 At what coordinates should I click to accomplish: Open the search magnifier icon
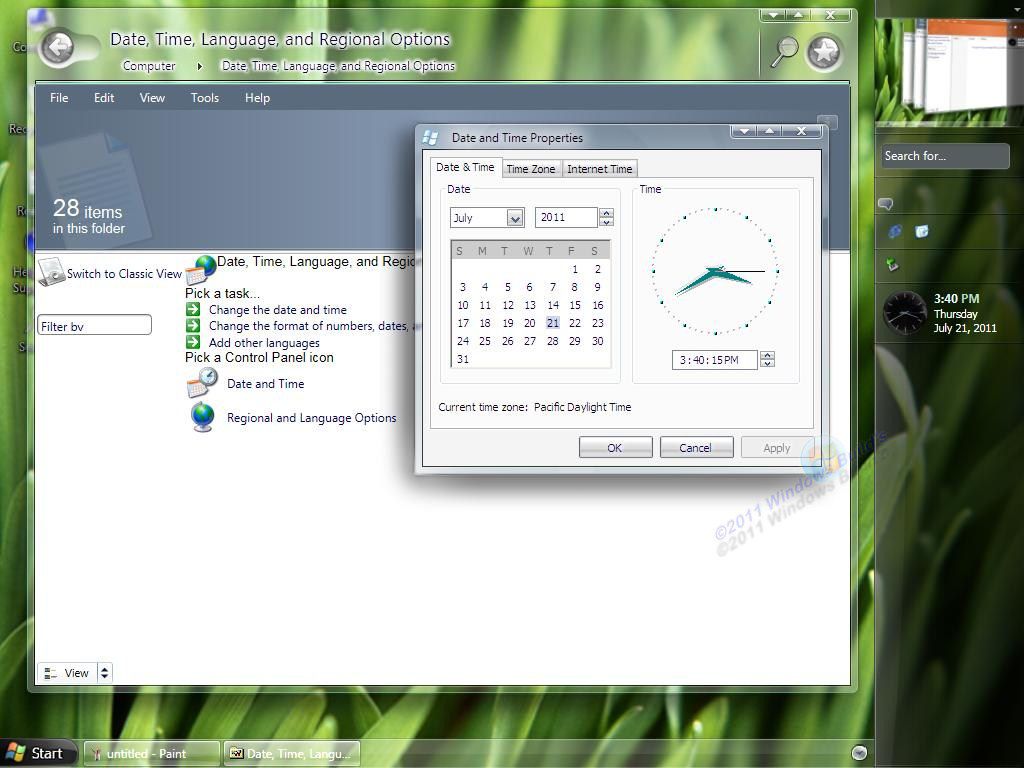tap(784, 51)
